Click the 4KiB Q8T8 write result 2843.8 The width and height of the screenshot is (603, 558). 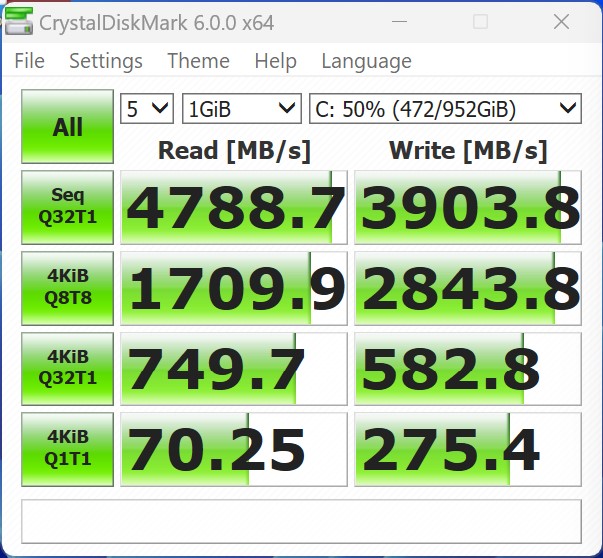(468, 288)
